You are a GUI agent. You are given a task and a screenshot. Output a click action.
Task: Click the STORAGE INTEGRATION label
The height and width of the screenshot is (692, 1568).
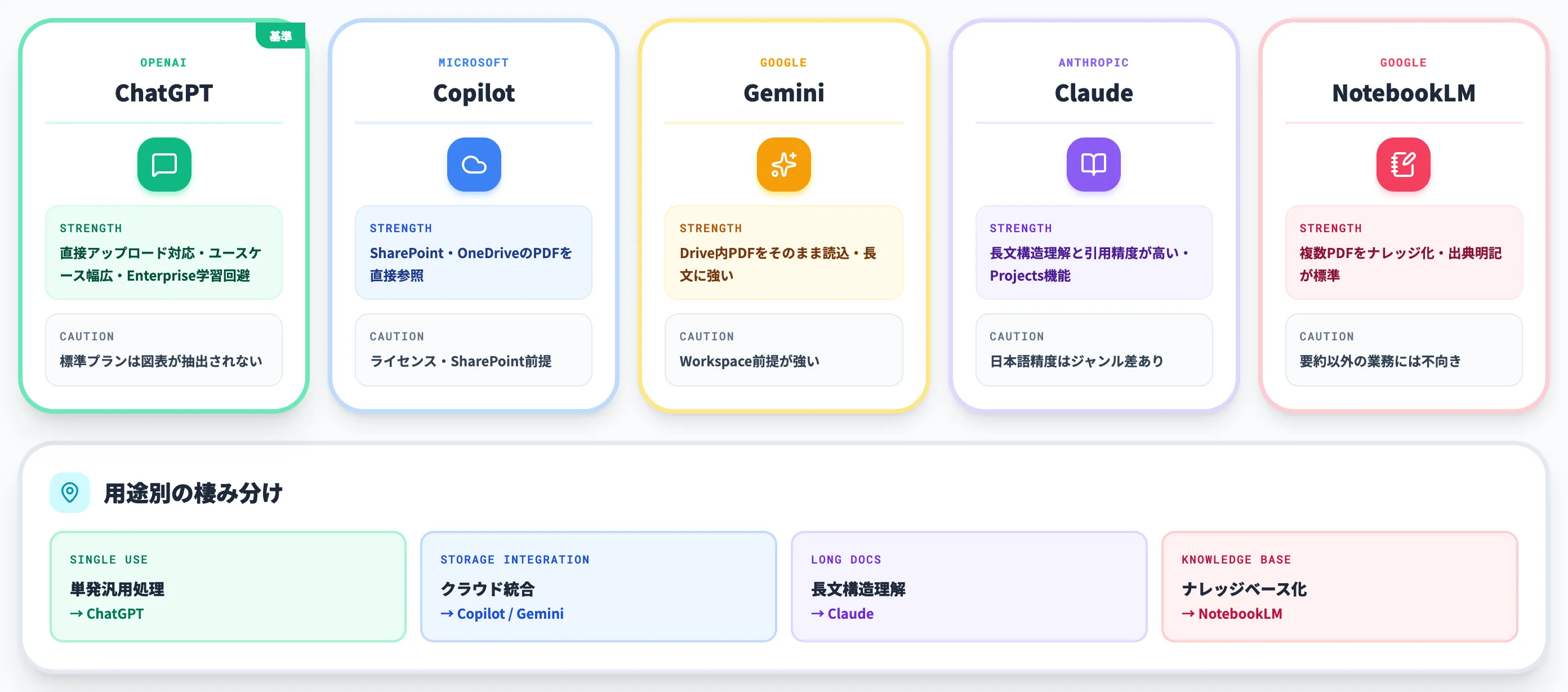pyautogui.click(x=514, y=559)
